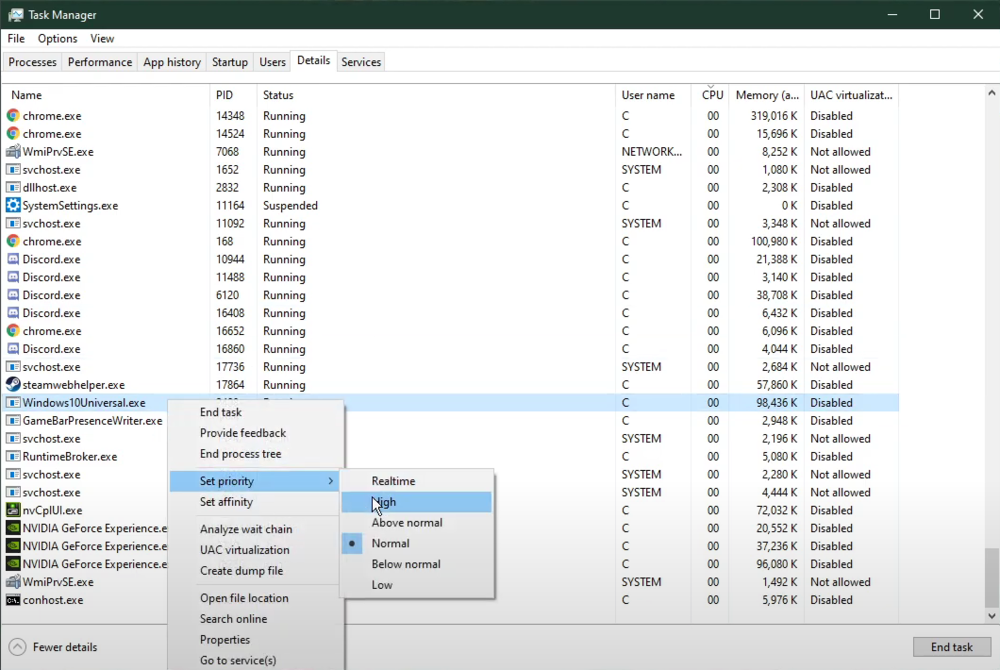Choose Go to service(s) for Windows10Universal.exe
This screenshot has height=670, width=1000.
point(235,660)
